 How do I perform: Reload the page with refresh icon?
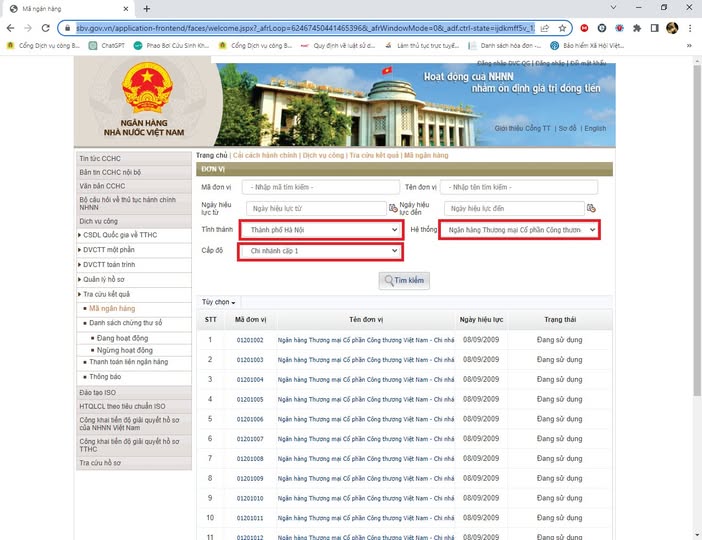pos(45,28)
